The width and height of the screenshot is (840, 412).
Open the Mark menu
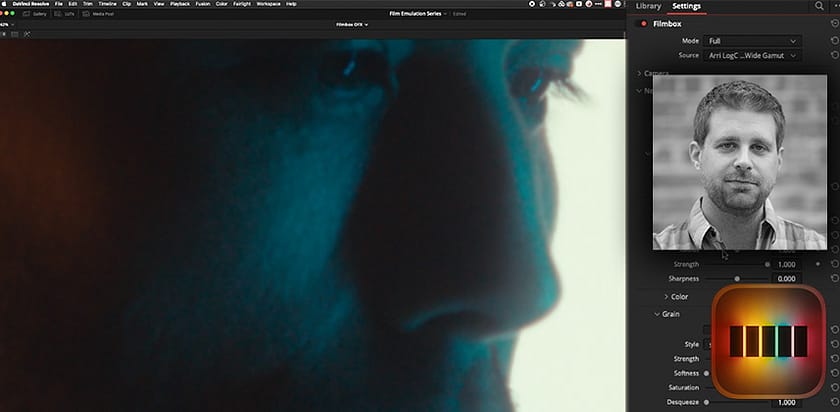tap(142, 4)
